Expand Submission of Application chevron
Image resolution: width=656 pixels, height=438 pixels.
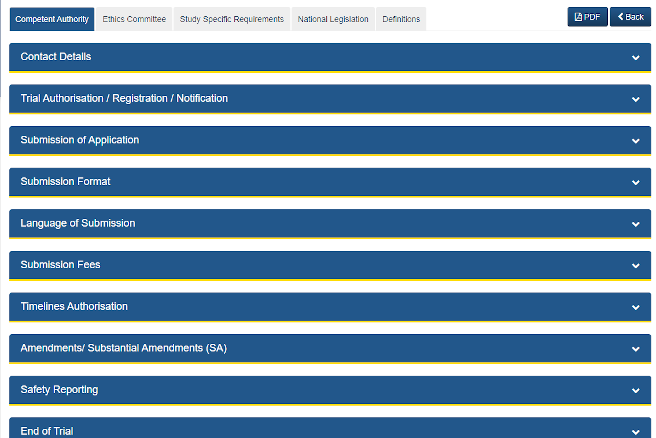pos(636,141)
